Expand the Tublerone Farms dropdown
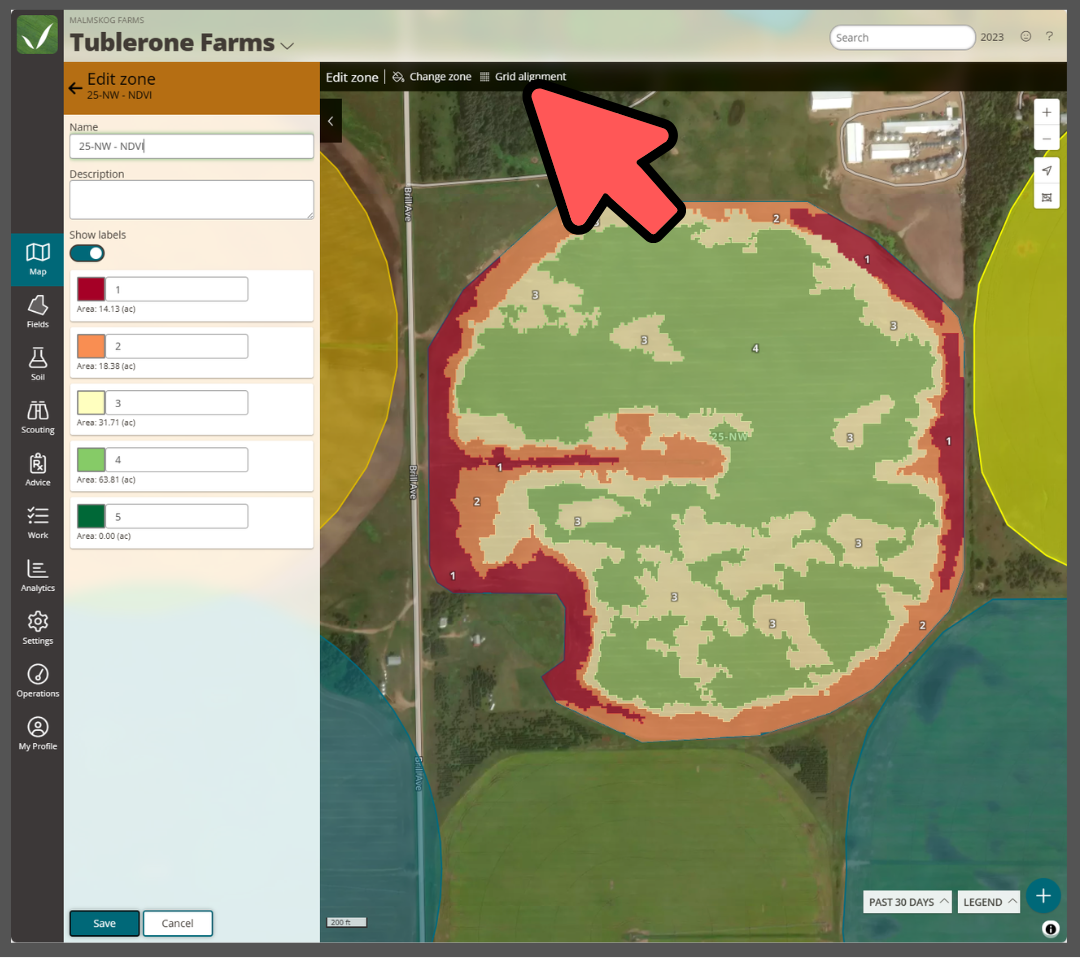 (287, 44)
